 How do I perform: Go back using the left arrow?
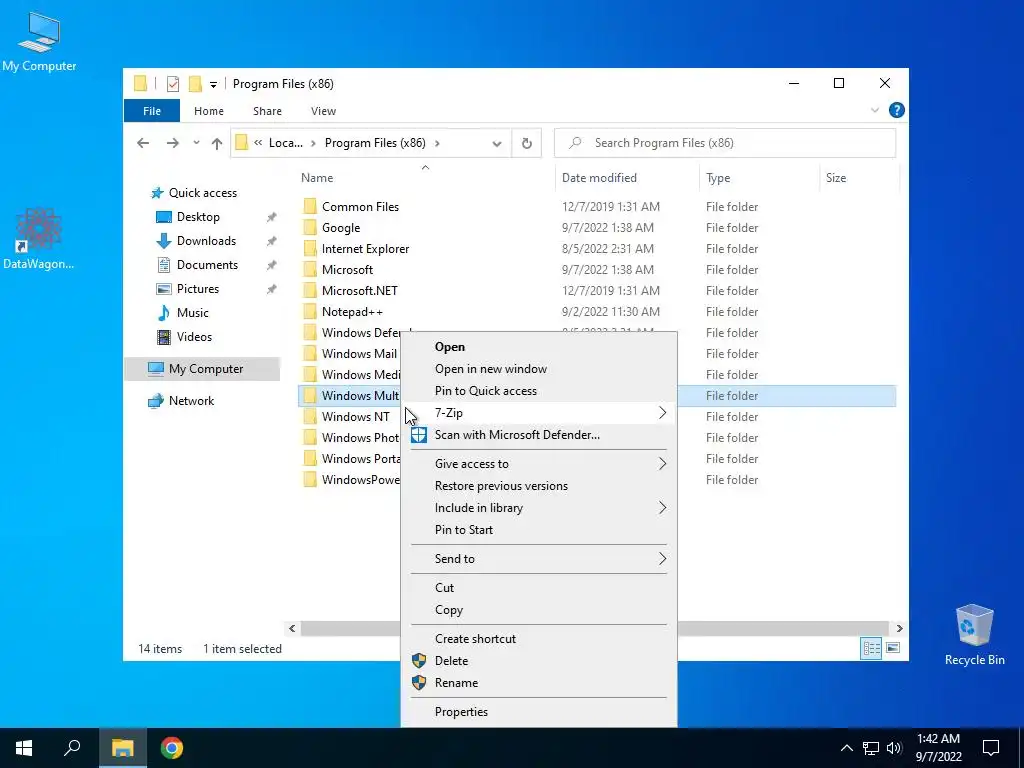(x=143, y=143)
